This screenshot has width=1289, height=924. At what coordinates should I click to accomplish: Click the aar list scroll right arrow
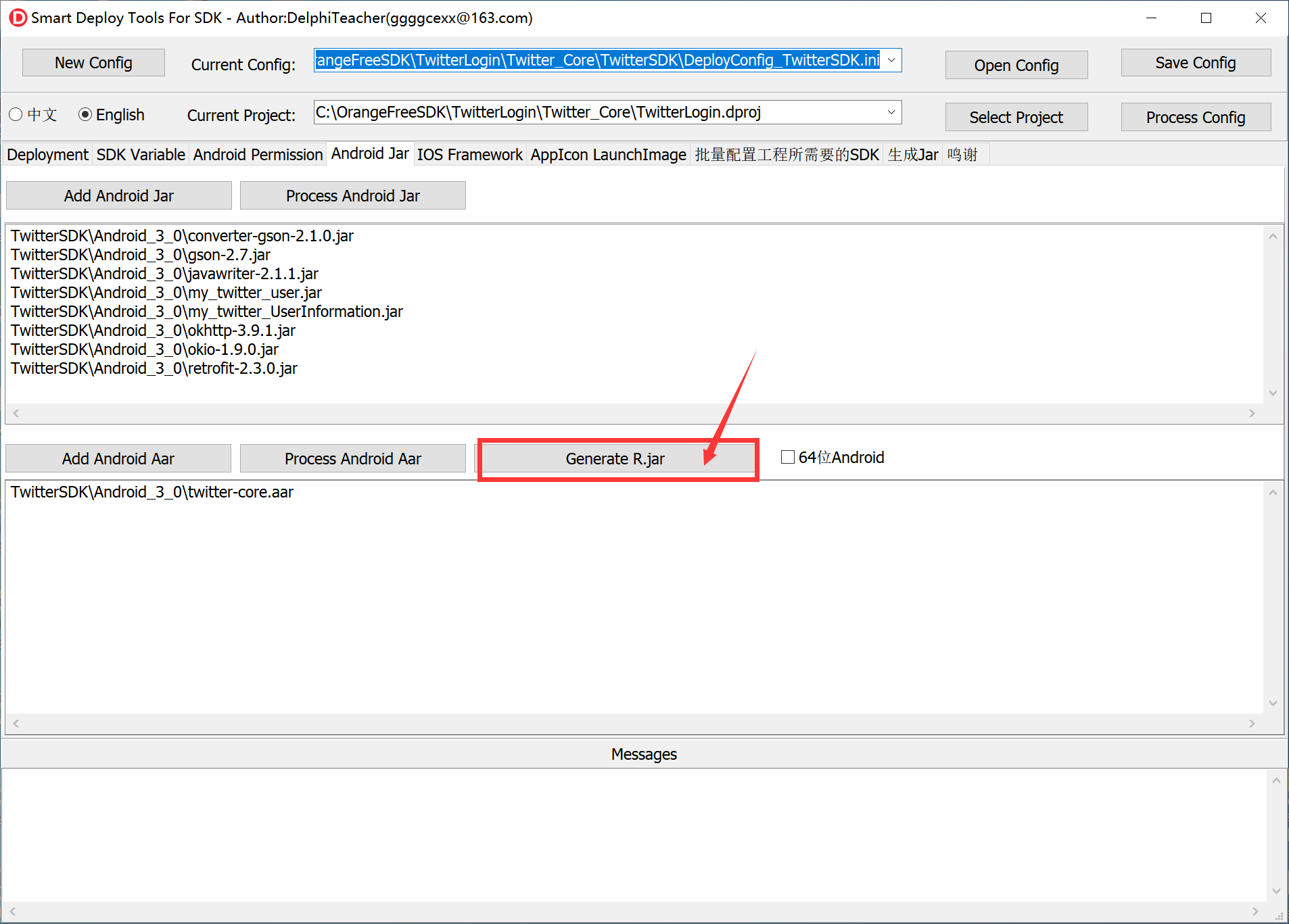coord(1252,723)
